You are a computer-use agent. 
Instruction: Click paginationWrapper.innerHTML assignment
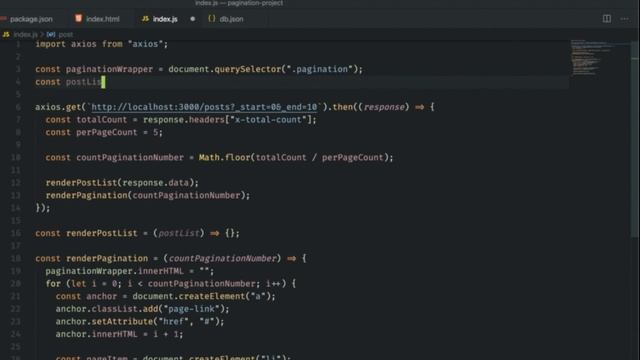click(129, 271)
